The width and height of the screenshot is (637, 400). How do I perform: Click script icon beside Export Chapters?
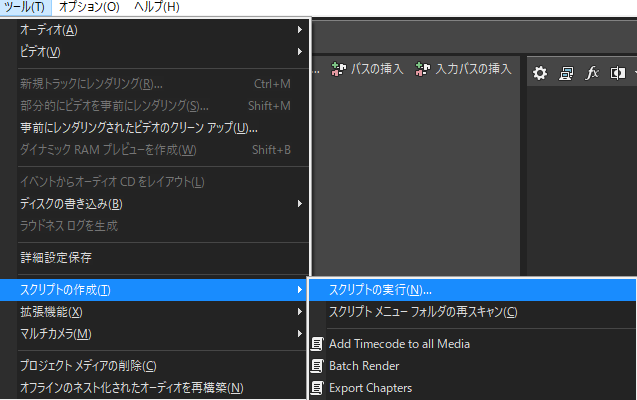(317, 388)
